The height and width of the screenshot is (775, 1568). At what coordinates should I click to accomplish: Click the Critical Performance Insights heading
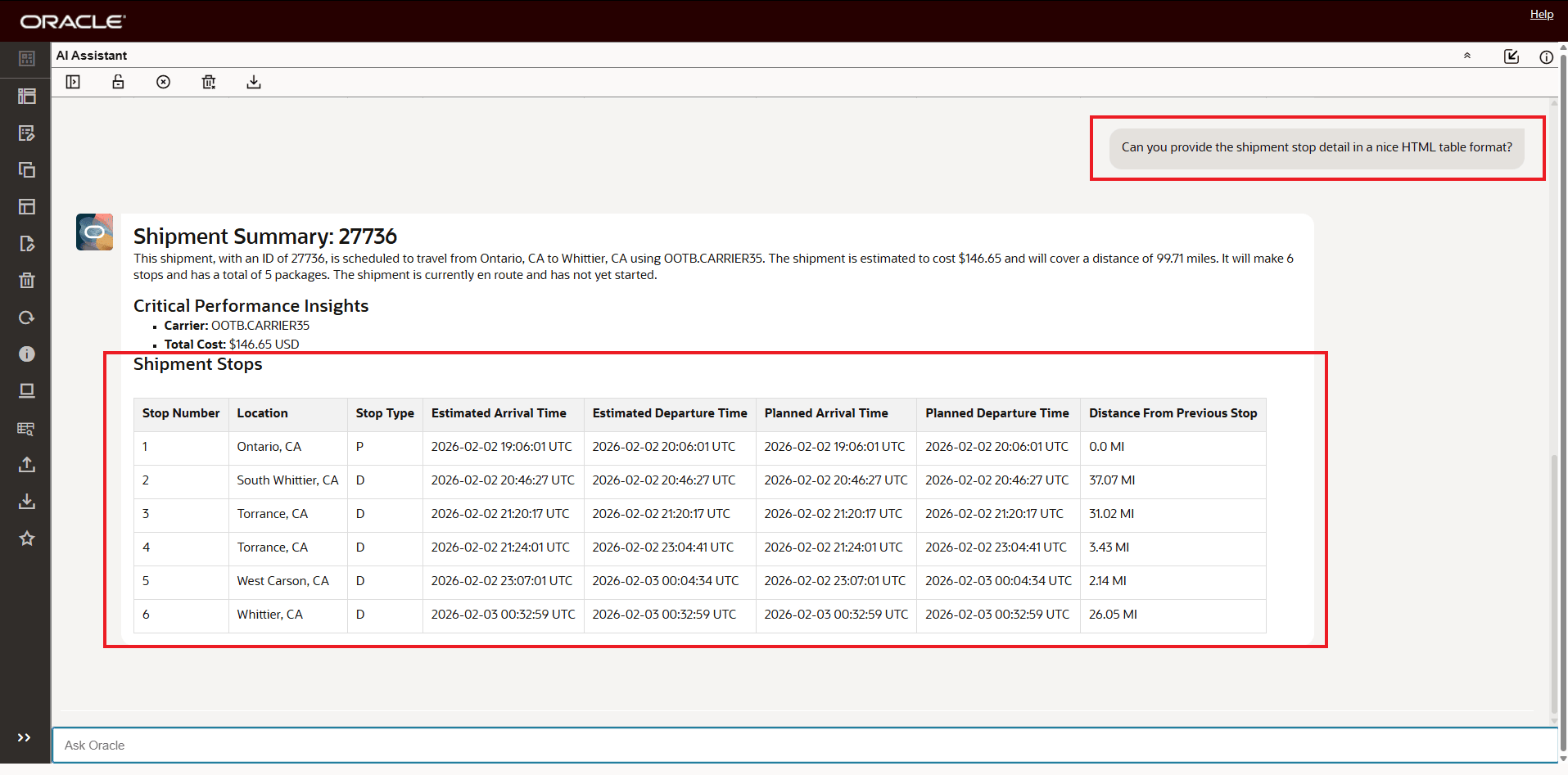[251, 306]
